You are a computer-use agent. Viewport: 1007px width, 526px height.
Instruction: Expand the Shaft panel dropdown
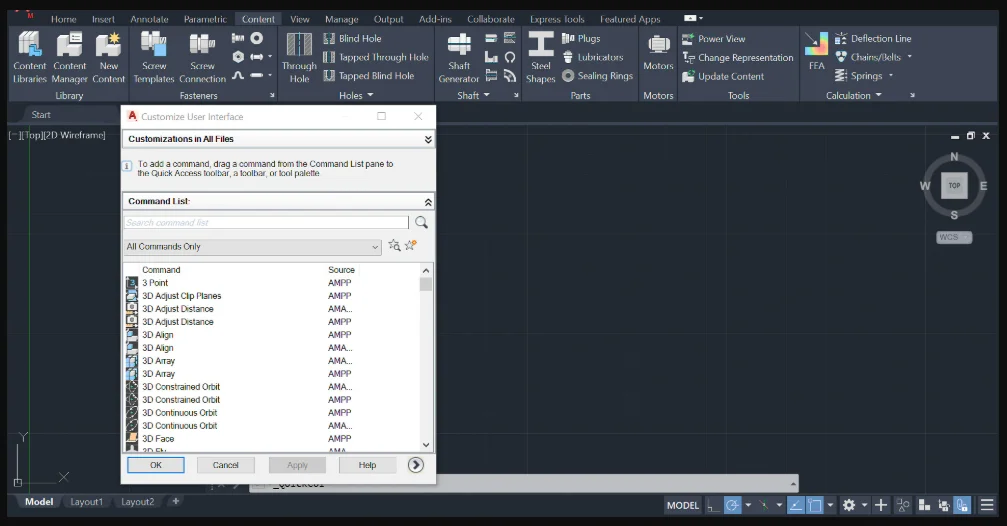(486, 95)
